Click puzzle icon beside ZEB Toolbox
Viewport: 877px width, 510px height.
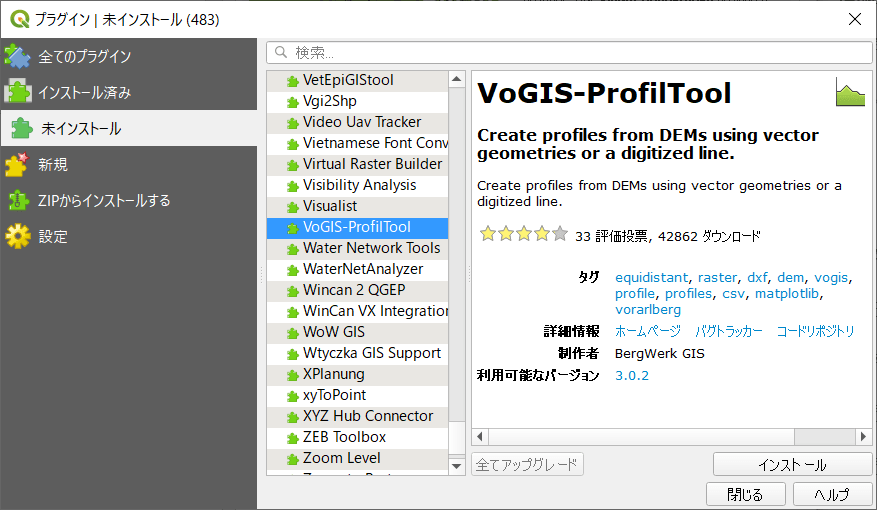(x=292, y=438)
